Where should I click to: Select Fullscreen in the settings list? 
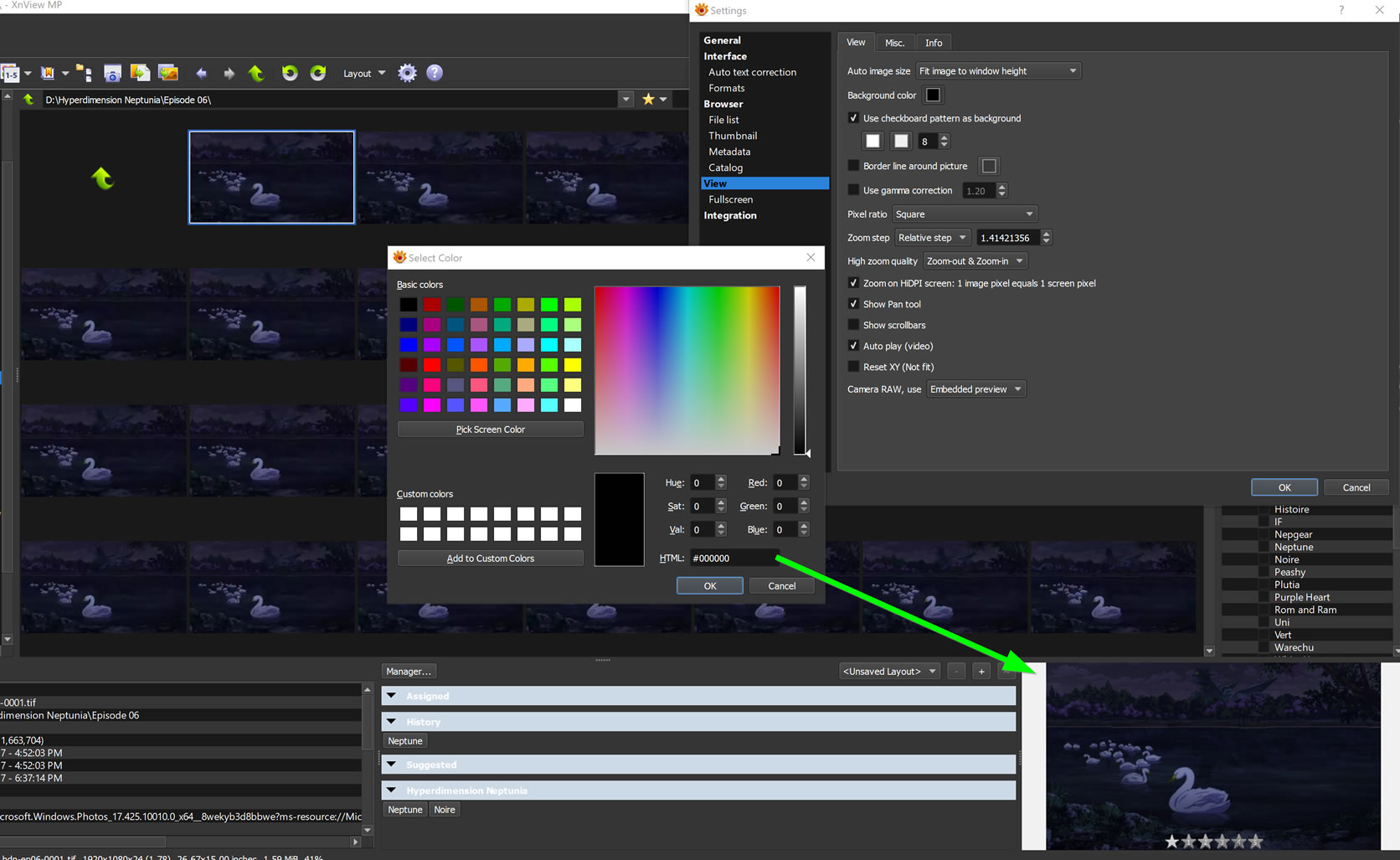tap(730, 199)
